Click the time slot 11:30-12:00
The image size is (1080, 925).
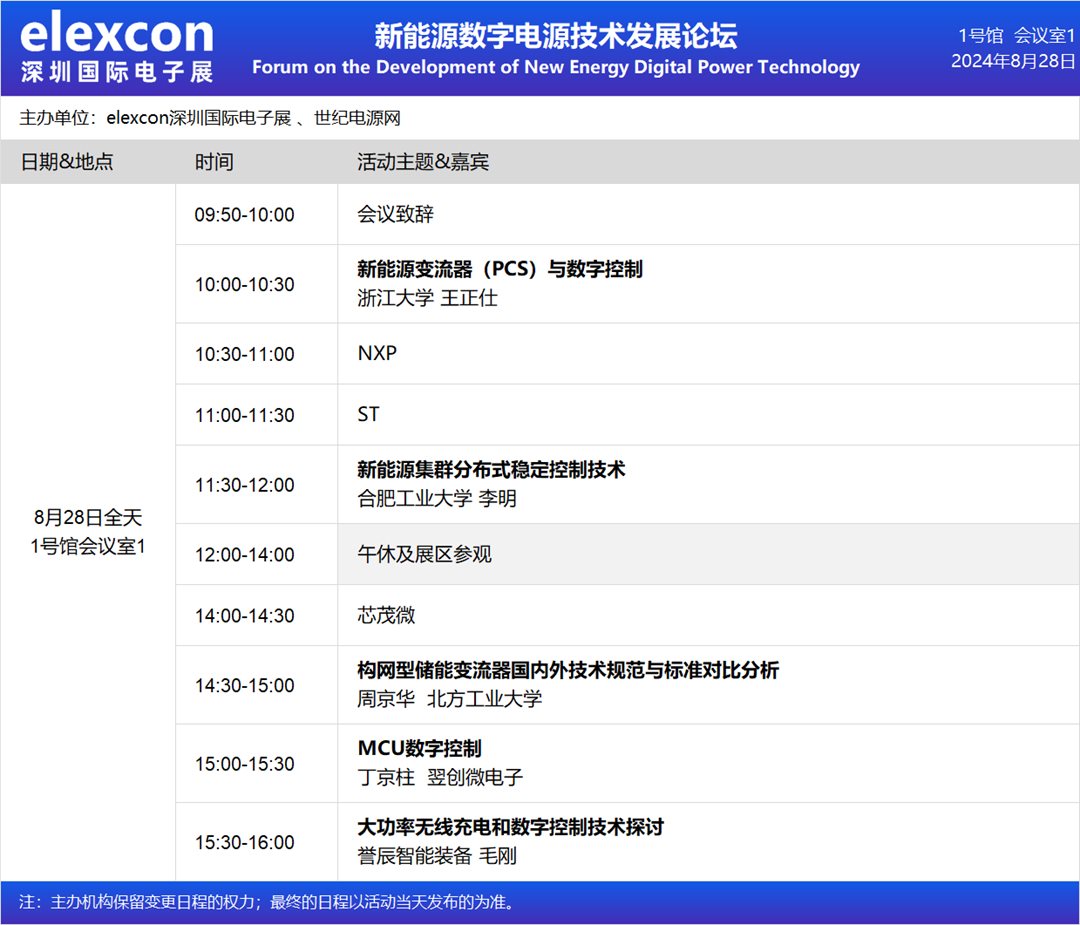point(245,485)
